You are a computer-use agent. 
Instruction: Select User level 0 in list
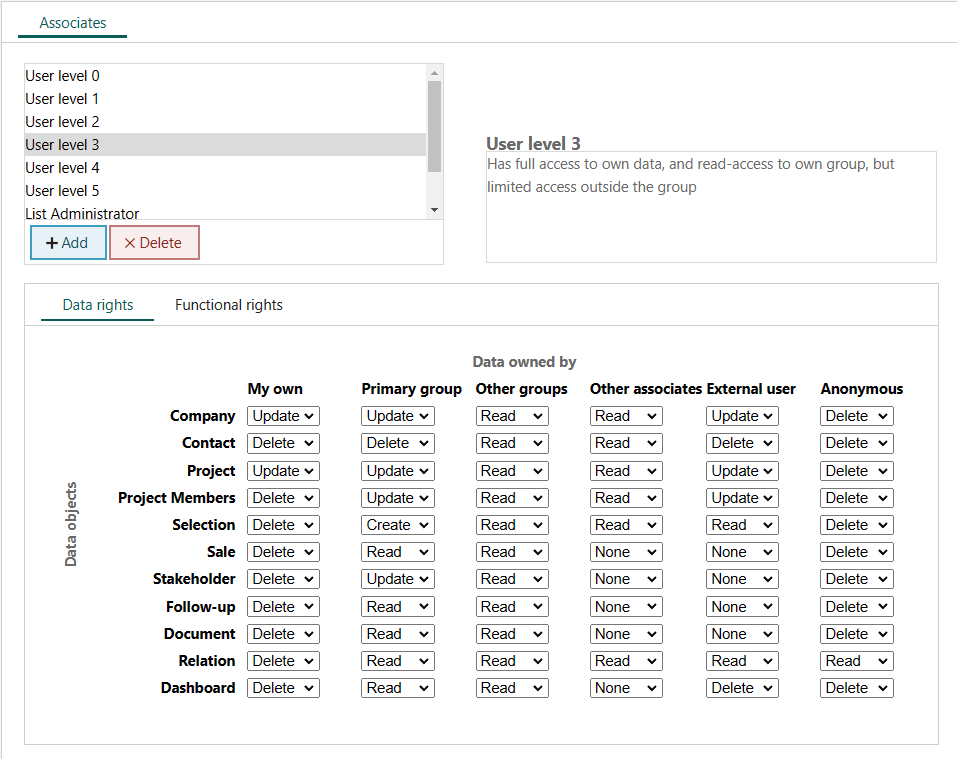(225, 76)
